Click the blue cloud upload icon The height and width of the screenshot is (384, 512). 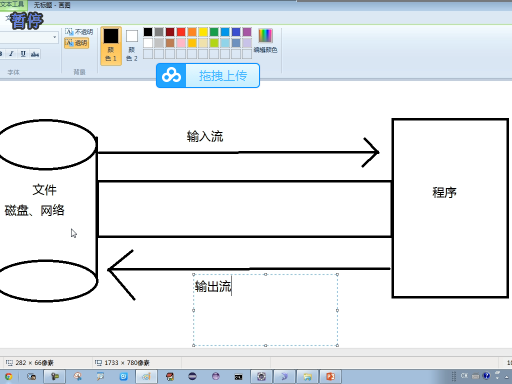click(171, 76)
